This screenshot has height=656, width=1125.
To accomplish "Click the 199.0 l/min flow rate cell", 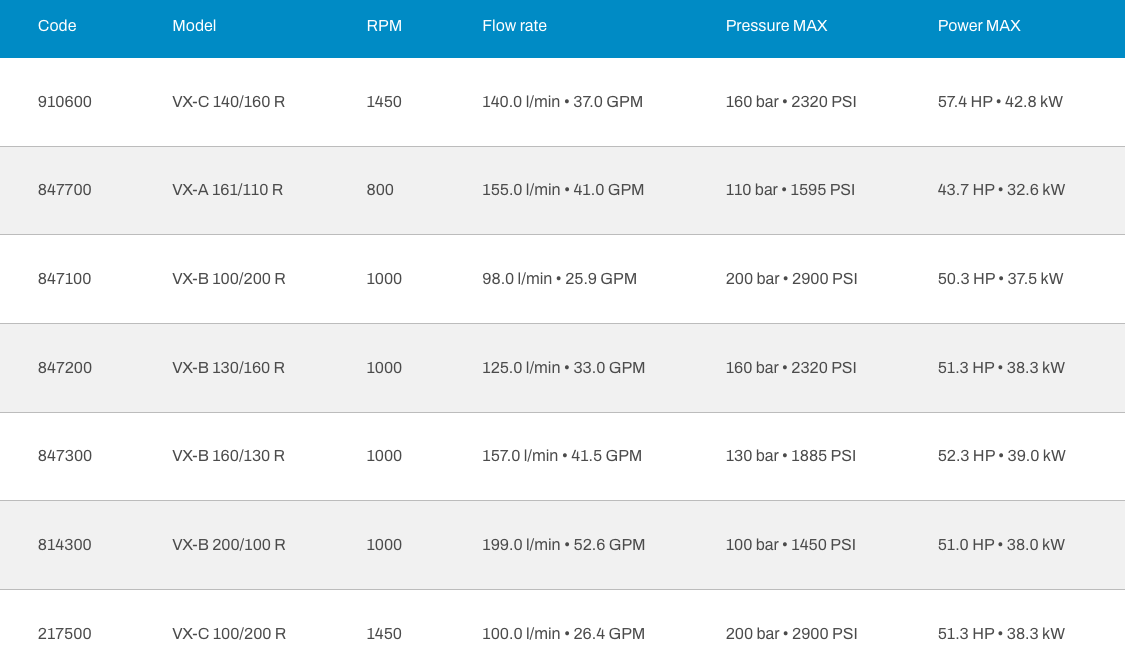I will tap(563, 545).
